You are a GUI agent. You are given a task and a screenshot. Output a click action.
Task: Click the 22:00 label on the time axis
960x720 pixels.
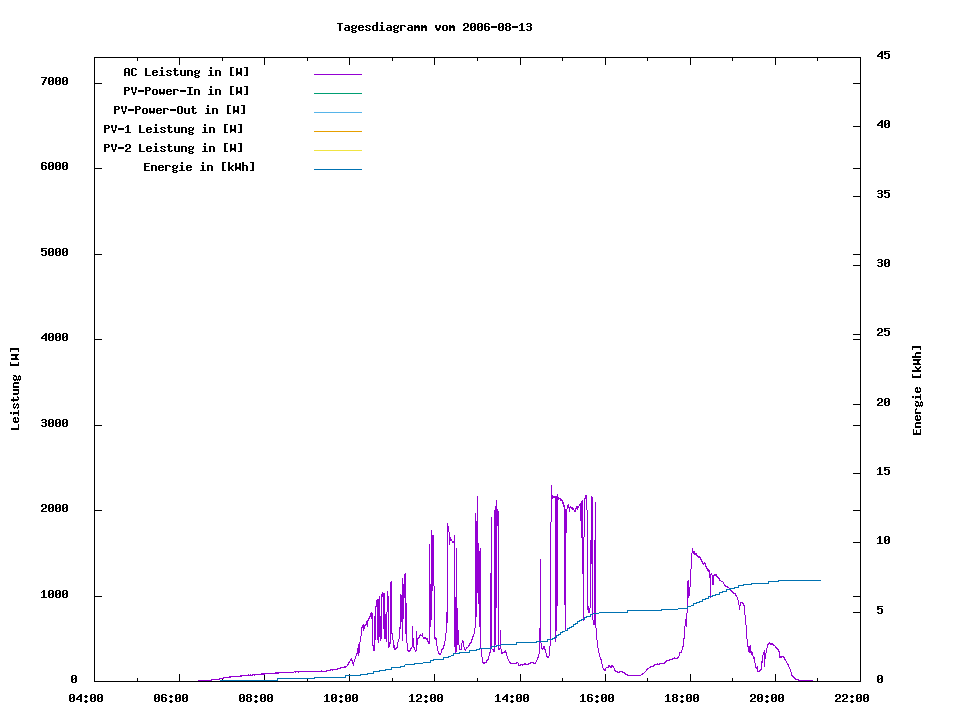click(x=852, y=698)
